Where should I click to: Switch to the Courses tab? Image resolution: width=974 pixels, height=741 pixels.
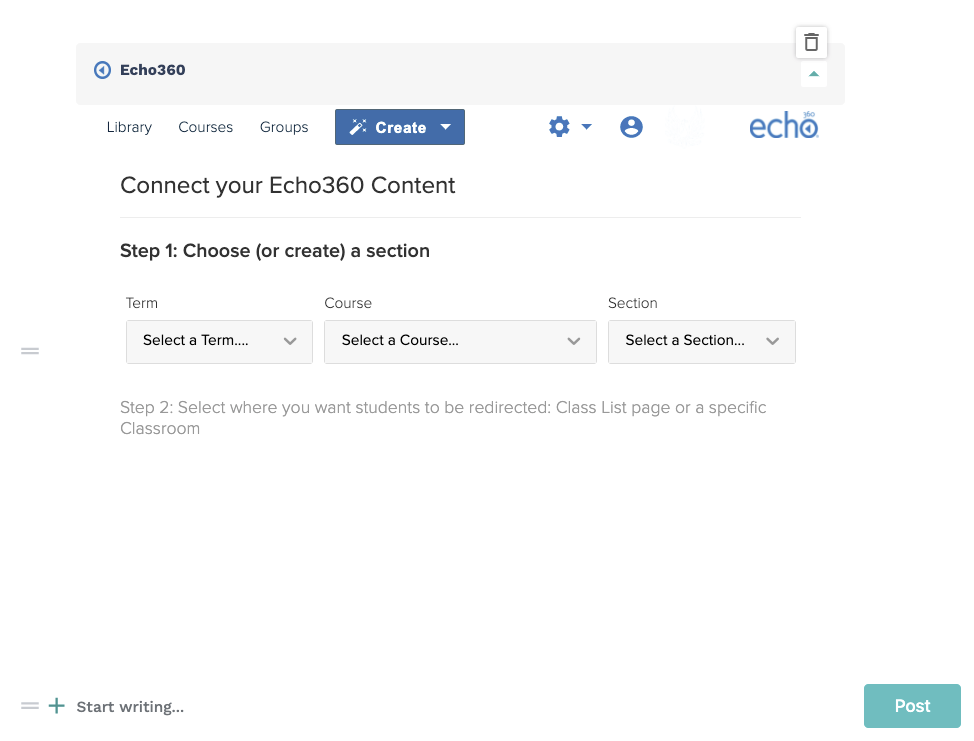[206, 127]
